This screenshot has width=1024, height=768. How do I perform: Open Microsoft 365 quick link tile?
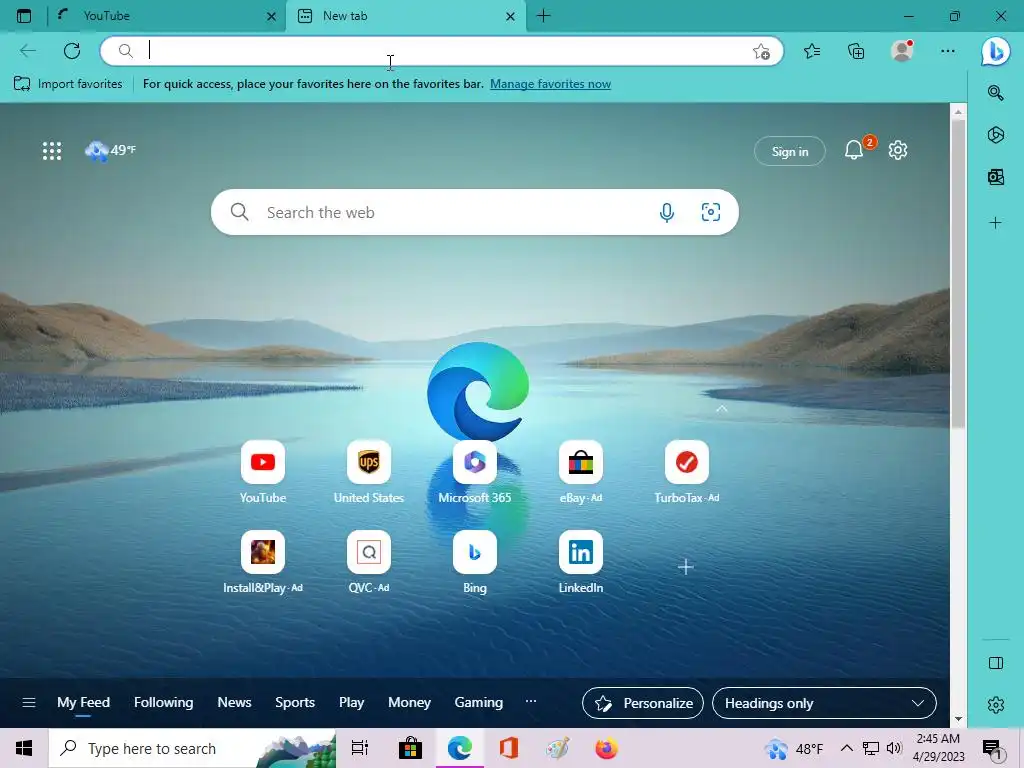[x=475, y=472]
